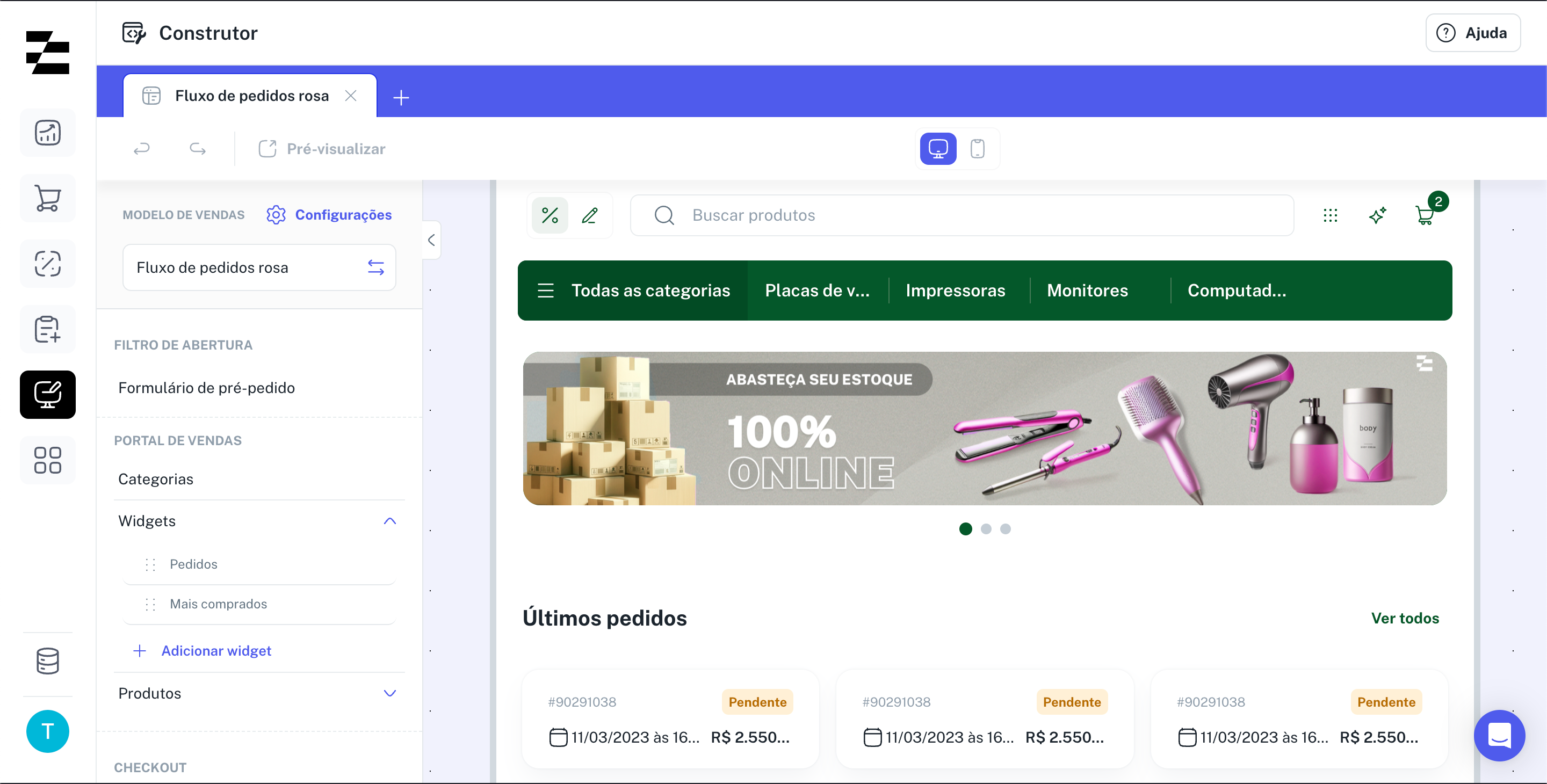Select the second banner carousel dot
The image size is (1547, 784).
(986, 529)
